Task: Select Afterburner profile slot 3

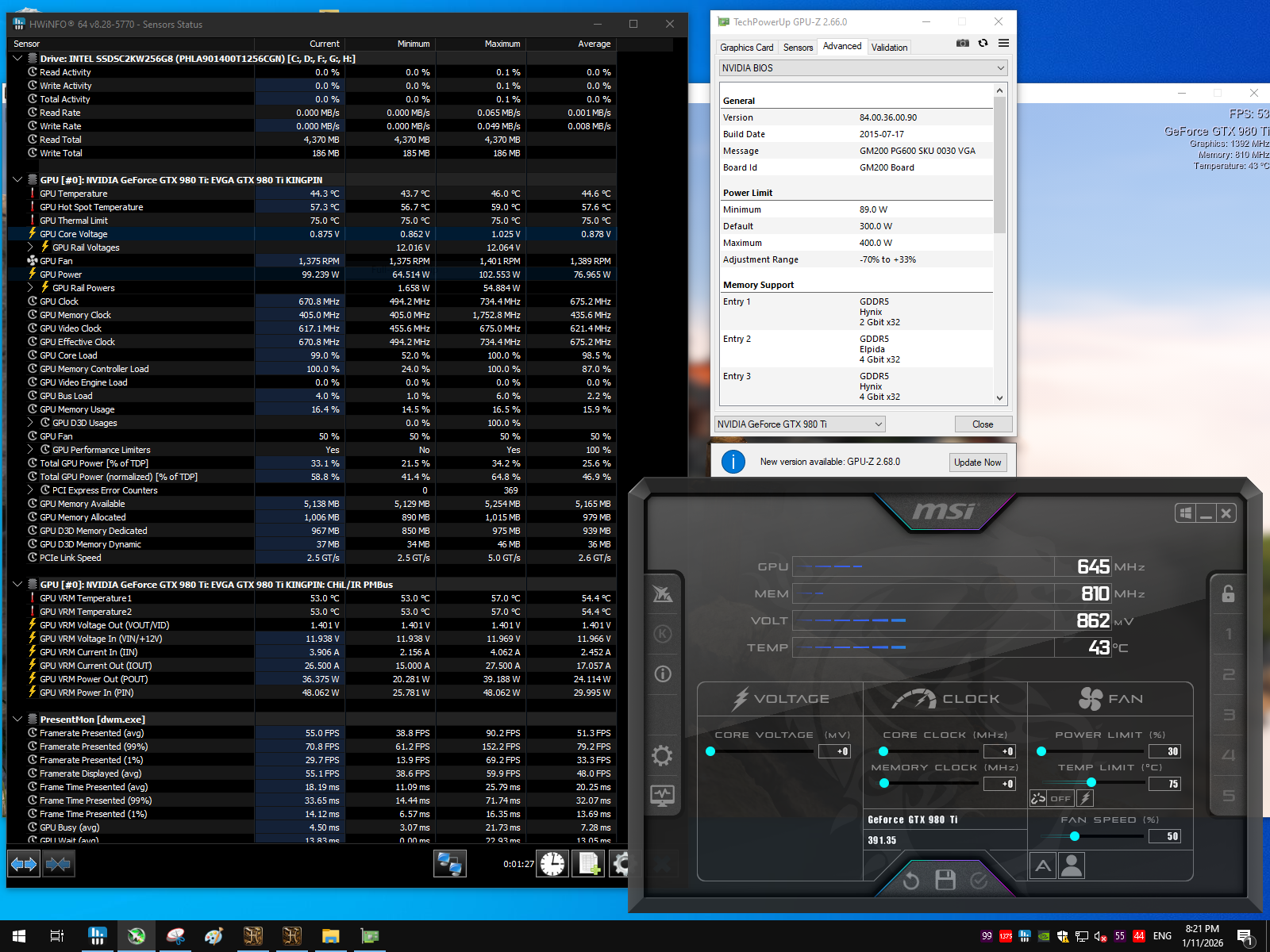Action: (1229, 715)
